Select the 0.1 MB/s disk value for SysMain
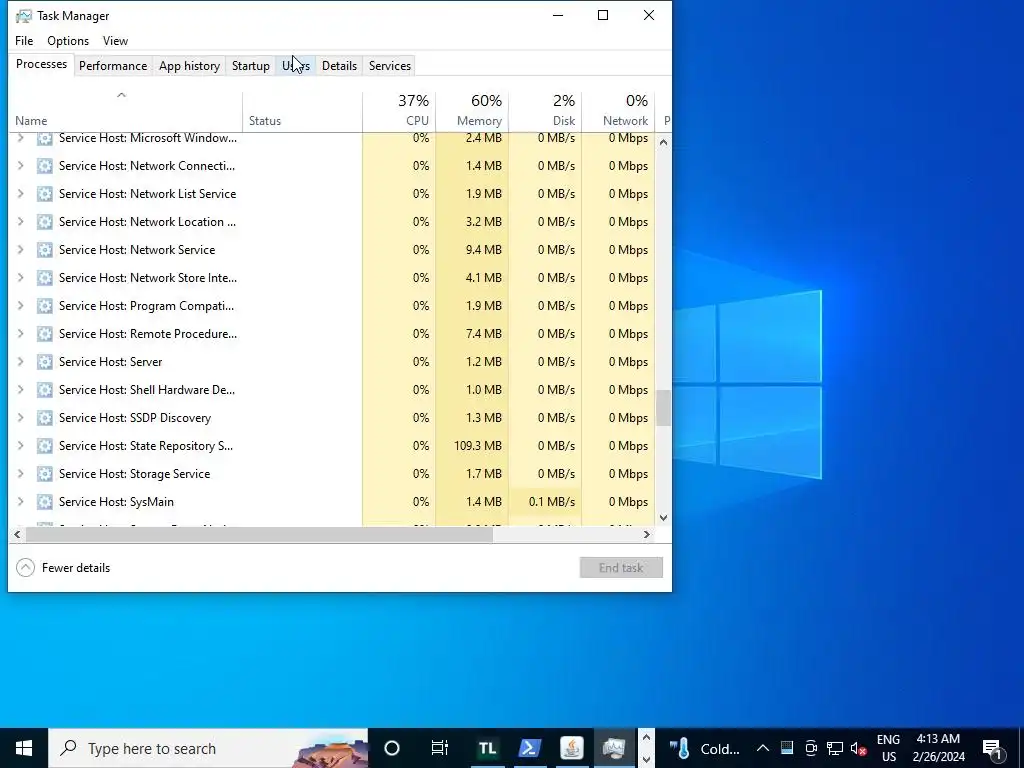This screenshot has height=768, width=1024. [545, 502]
